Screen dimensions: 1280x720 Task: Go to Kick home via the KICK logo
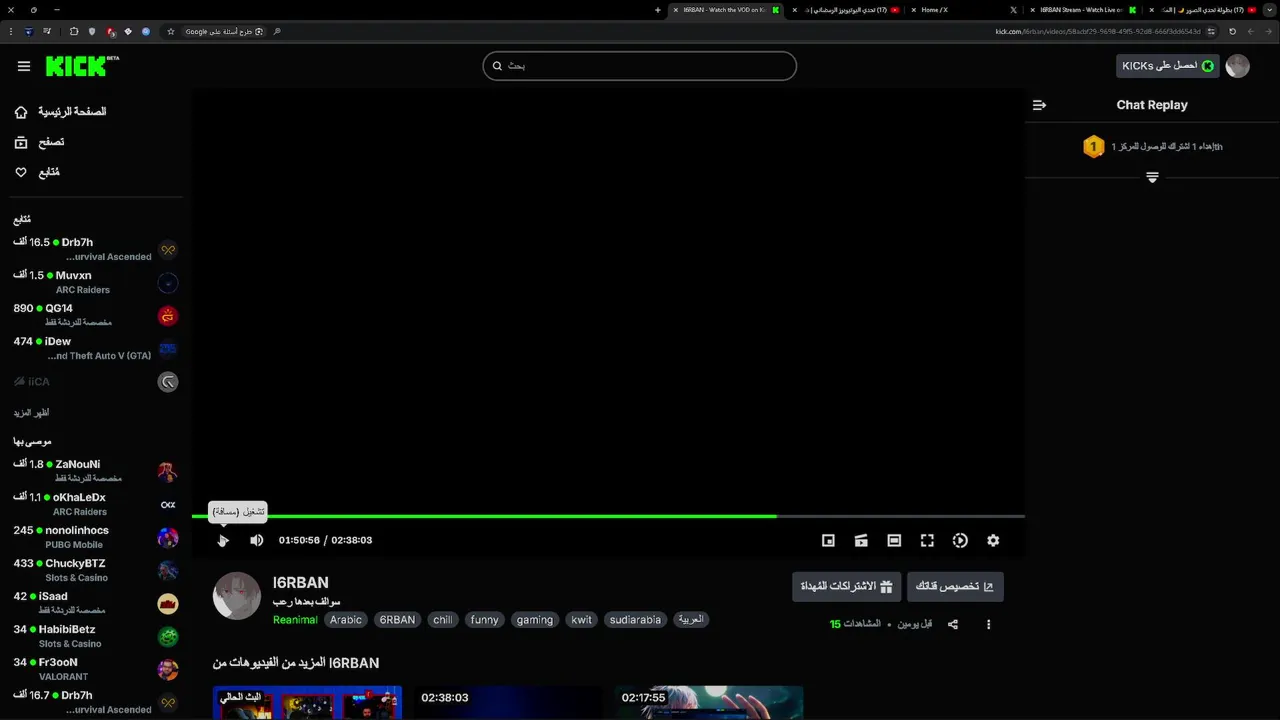(x=82, y=66)
